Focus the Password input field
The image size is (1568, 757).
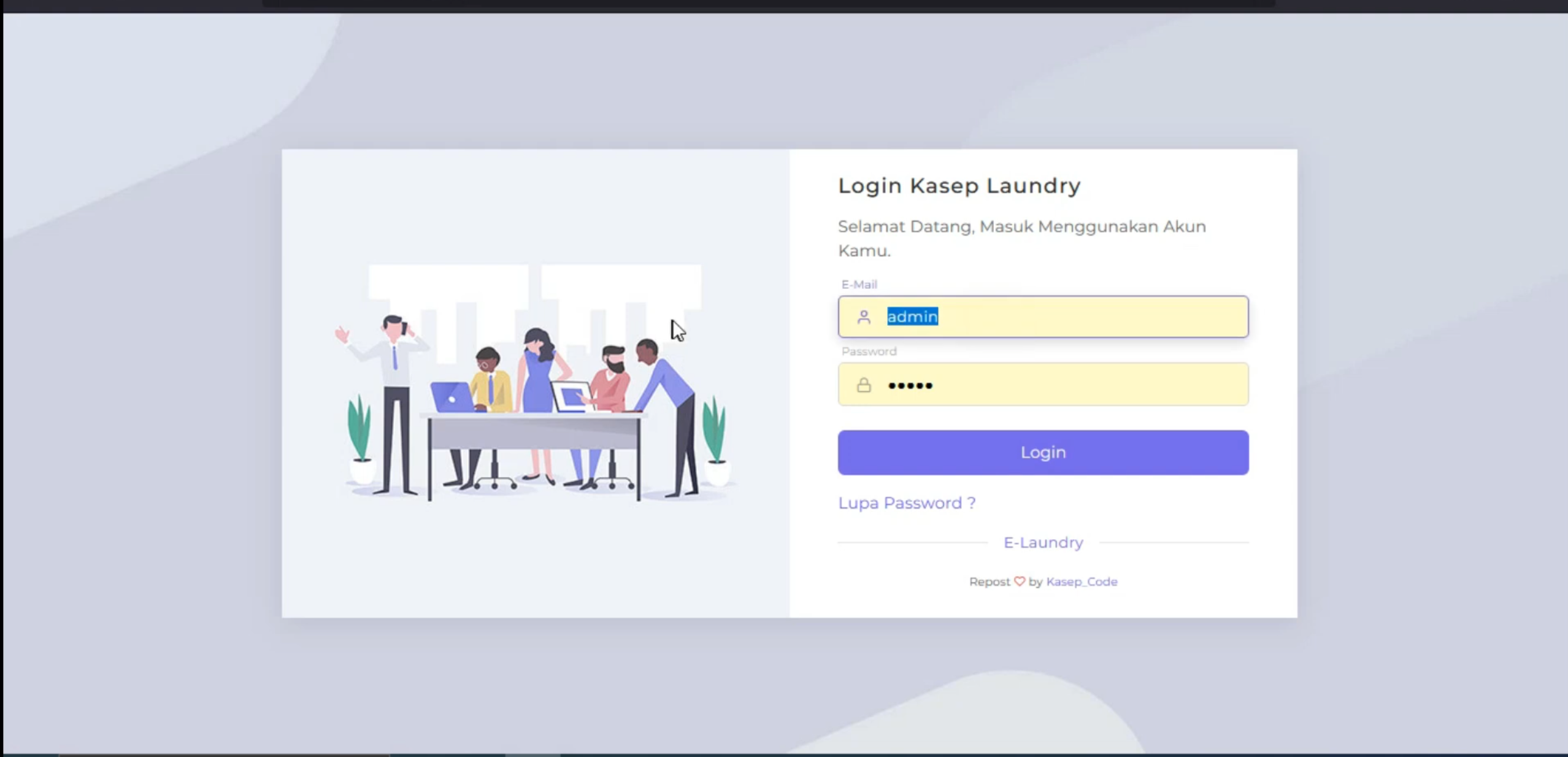(1043, 385)
